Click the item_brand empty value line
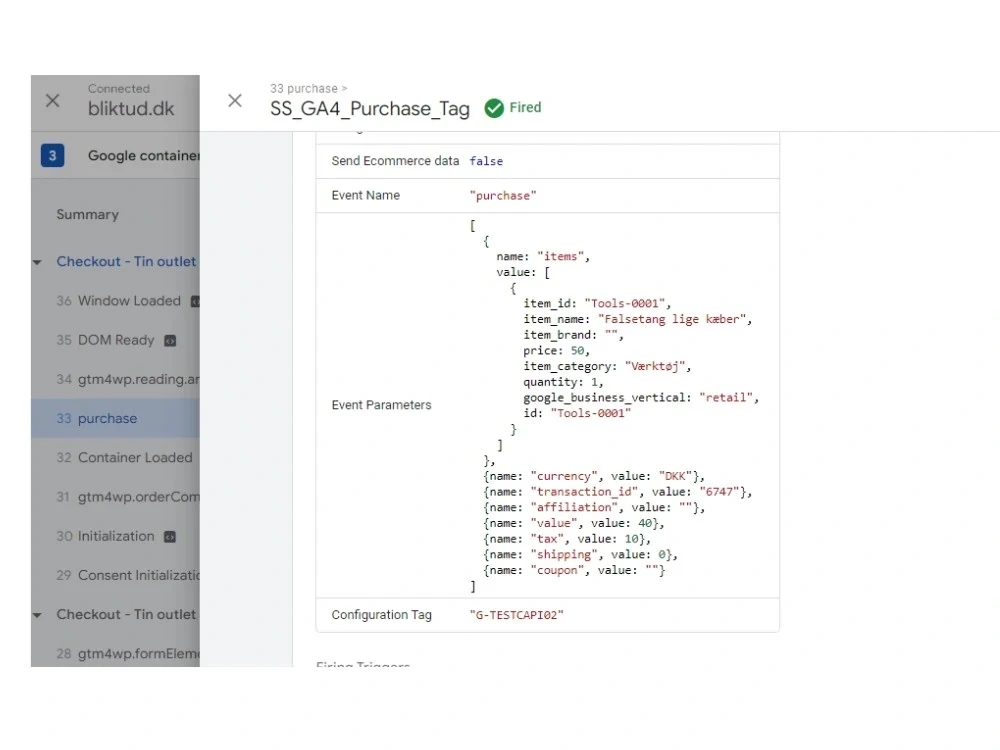Viewport: 1000px width, 750px height. tap(573, 335)
